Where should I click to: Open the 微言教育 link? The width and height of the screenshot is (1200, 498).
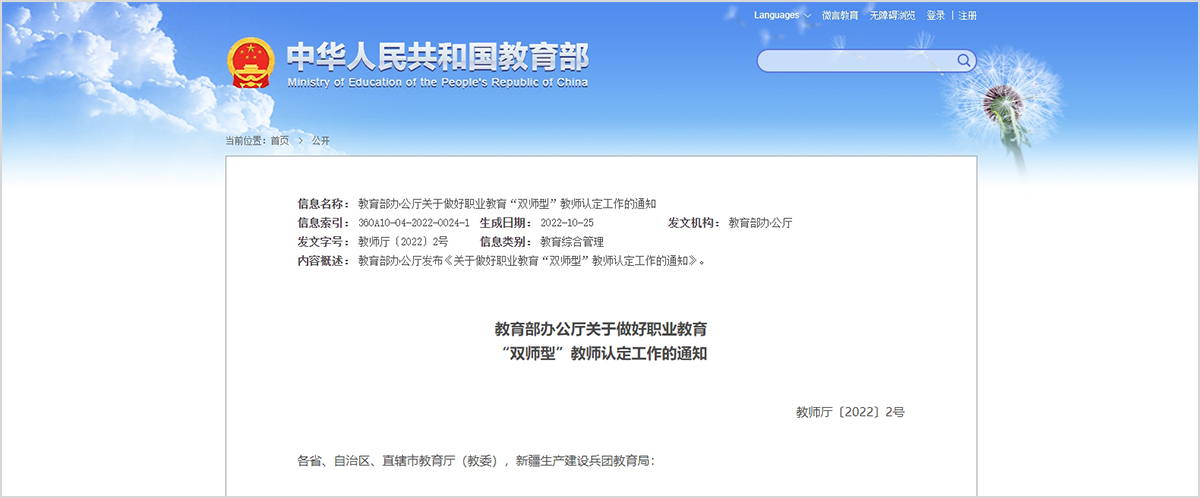(840, 16)
